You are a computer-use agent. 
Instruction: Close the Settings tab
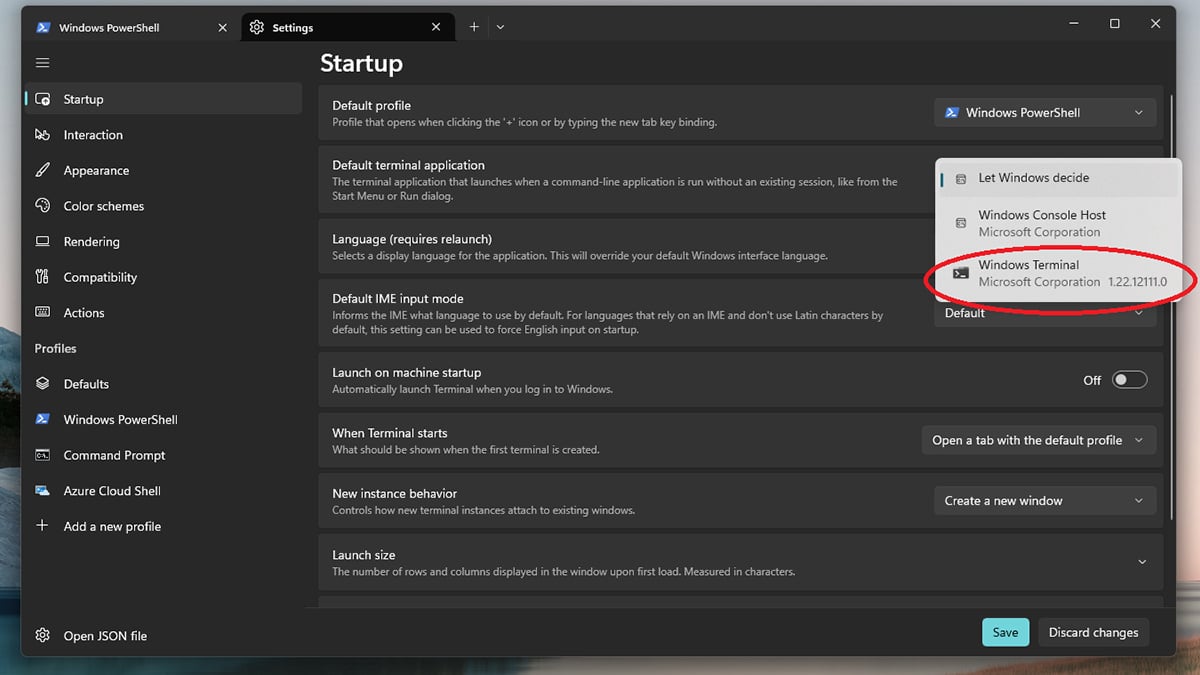point(436,28)
